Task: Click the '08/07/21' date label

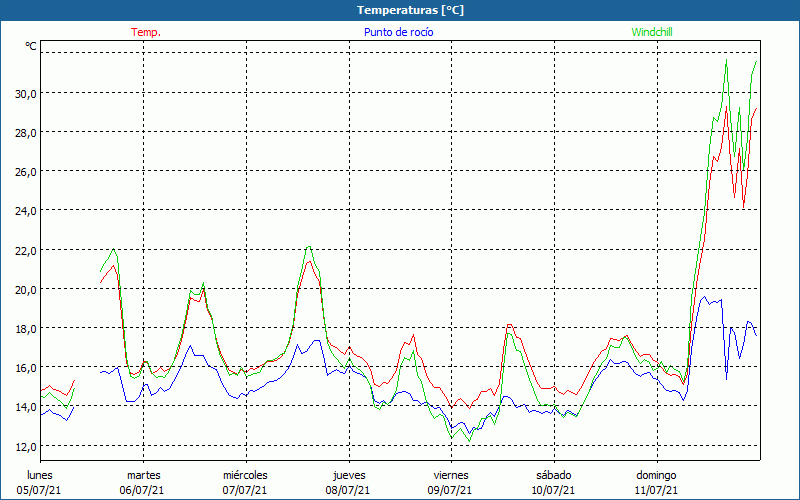Action: (x=348, y=490)
